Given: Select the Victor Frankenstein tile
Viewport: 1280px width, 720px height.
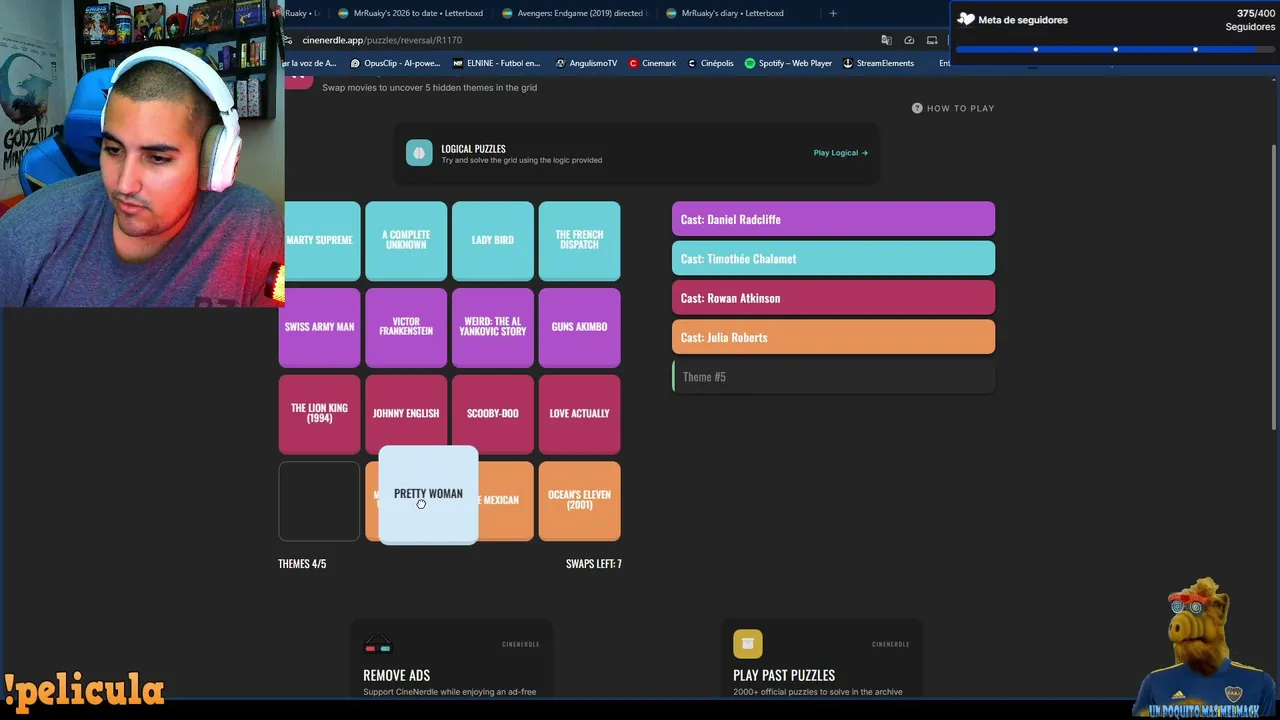Looking at the screenshot, I should 406,327.
